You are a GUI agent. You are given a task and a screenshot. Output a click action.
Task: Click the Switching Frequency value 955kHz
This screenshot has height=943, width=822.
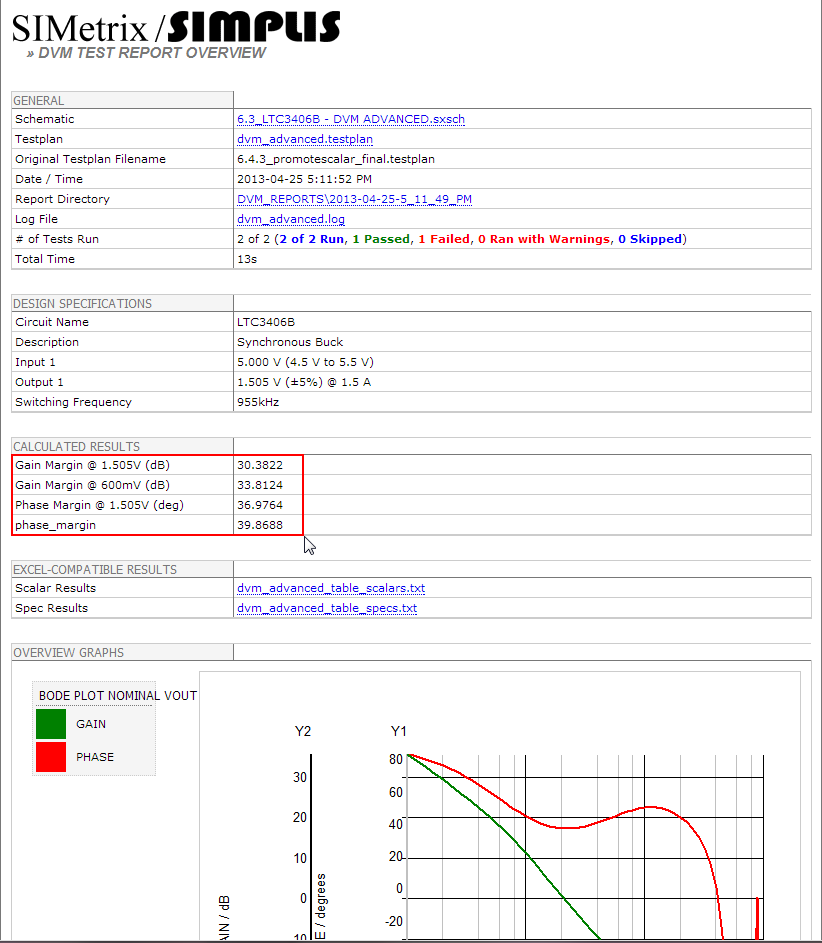(258, 402)
